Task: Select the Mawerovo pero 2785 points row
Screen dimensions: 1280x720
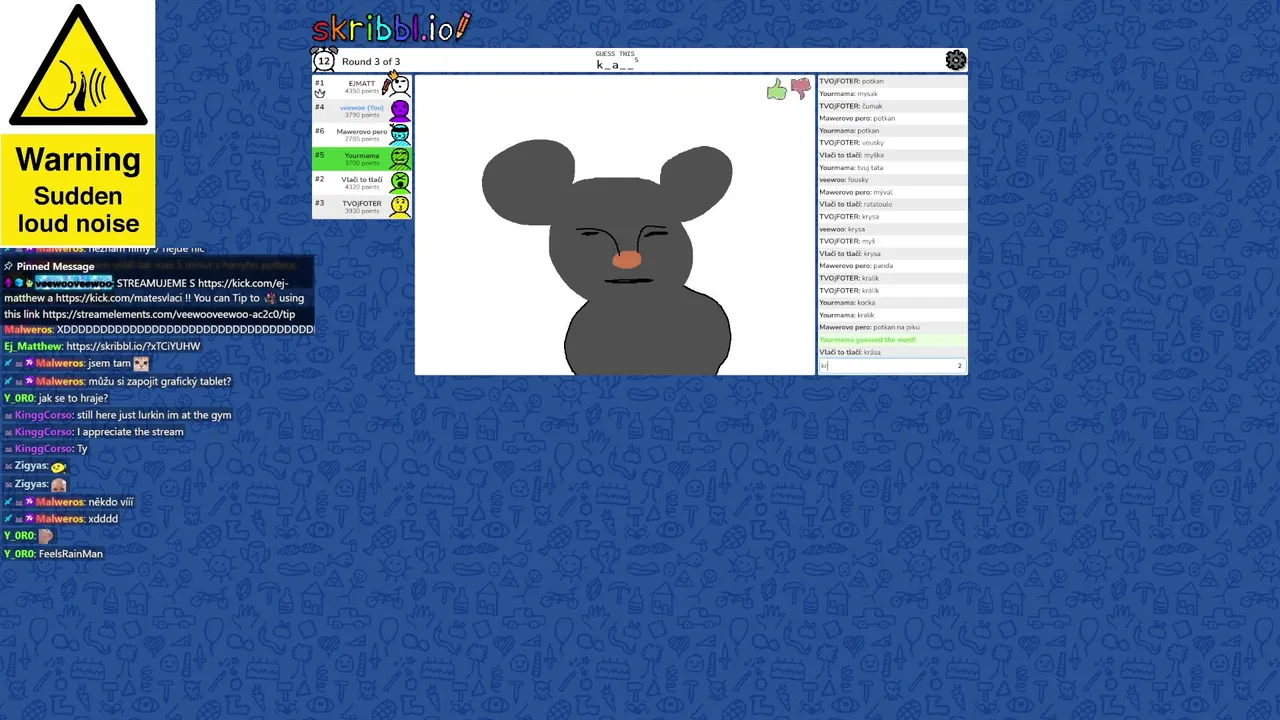Action: [362, 135]
